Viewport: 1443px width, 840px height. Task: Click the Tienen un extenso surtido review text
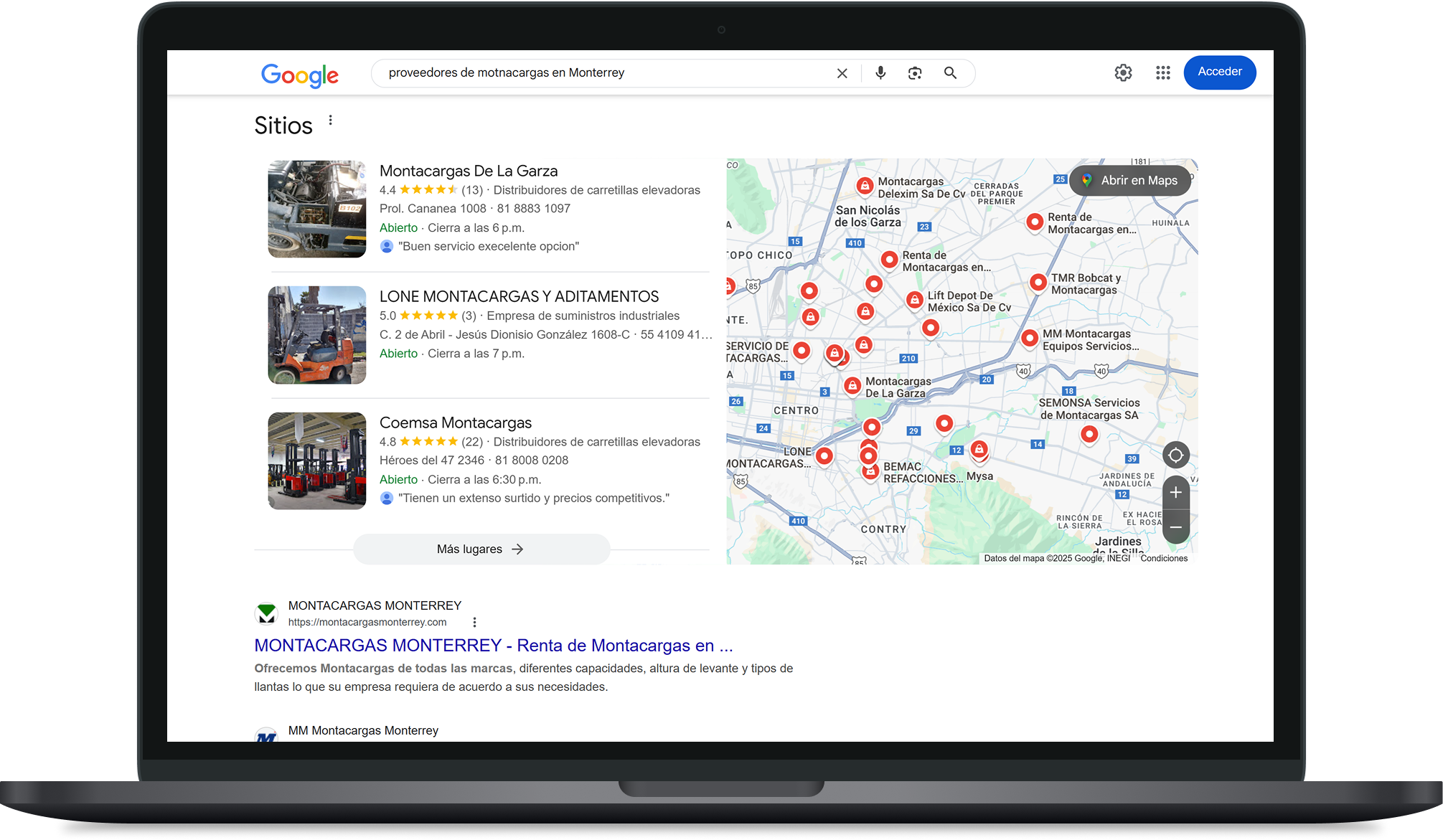[x=534, y=499]
